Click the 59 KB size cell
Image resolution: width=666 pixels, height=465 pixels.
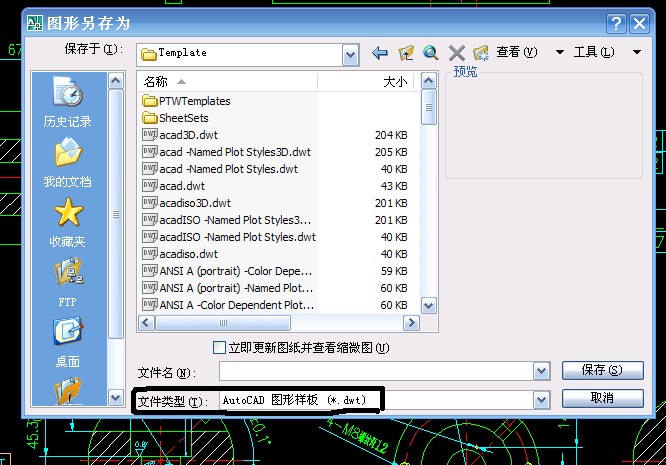[394, 271]
